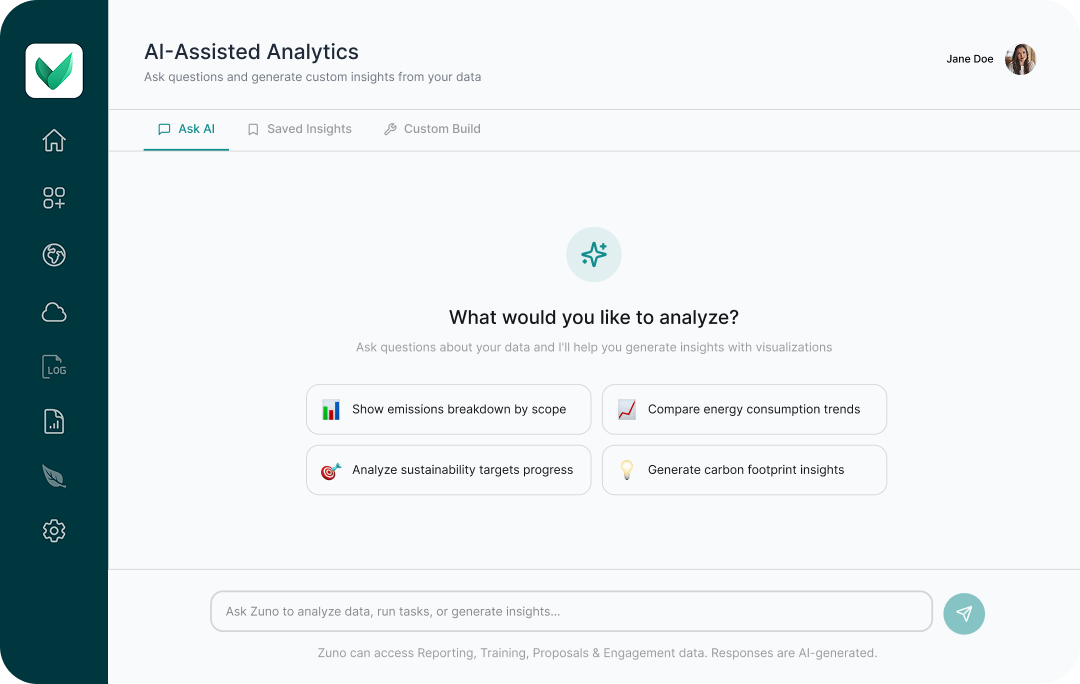Viewport: 1080px width, 684px height.
Task: Open the Custom Build tab
Action: [x=432, y=129]
